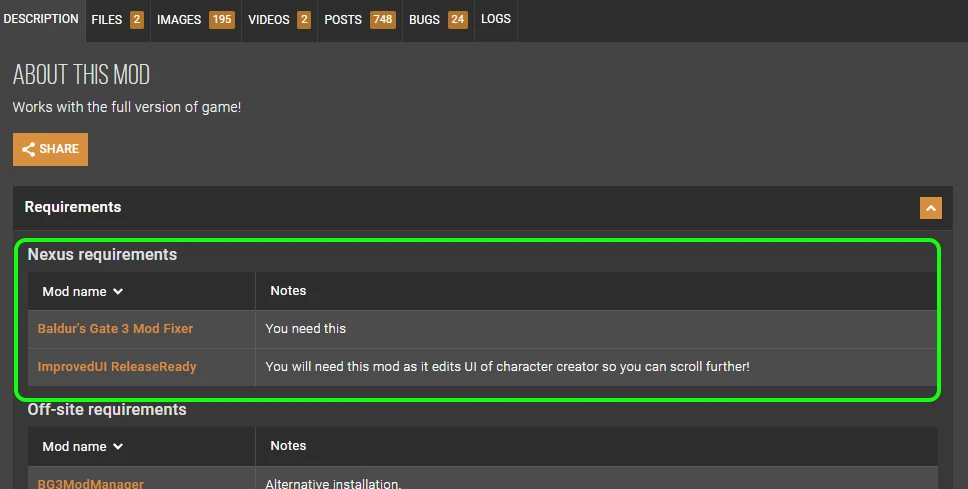968x489 pixels.
Task: Select the "You need this" note text
Action: (306, 328)
